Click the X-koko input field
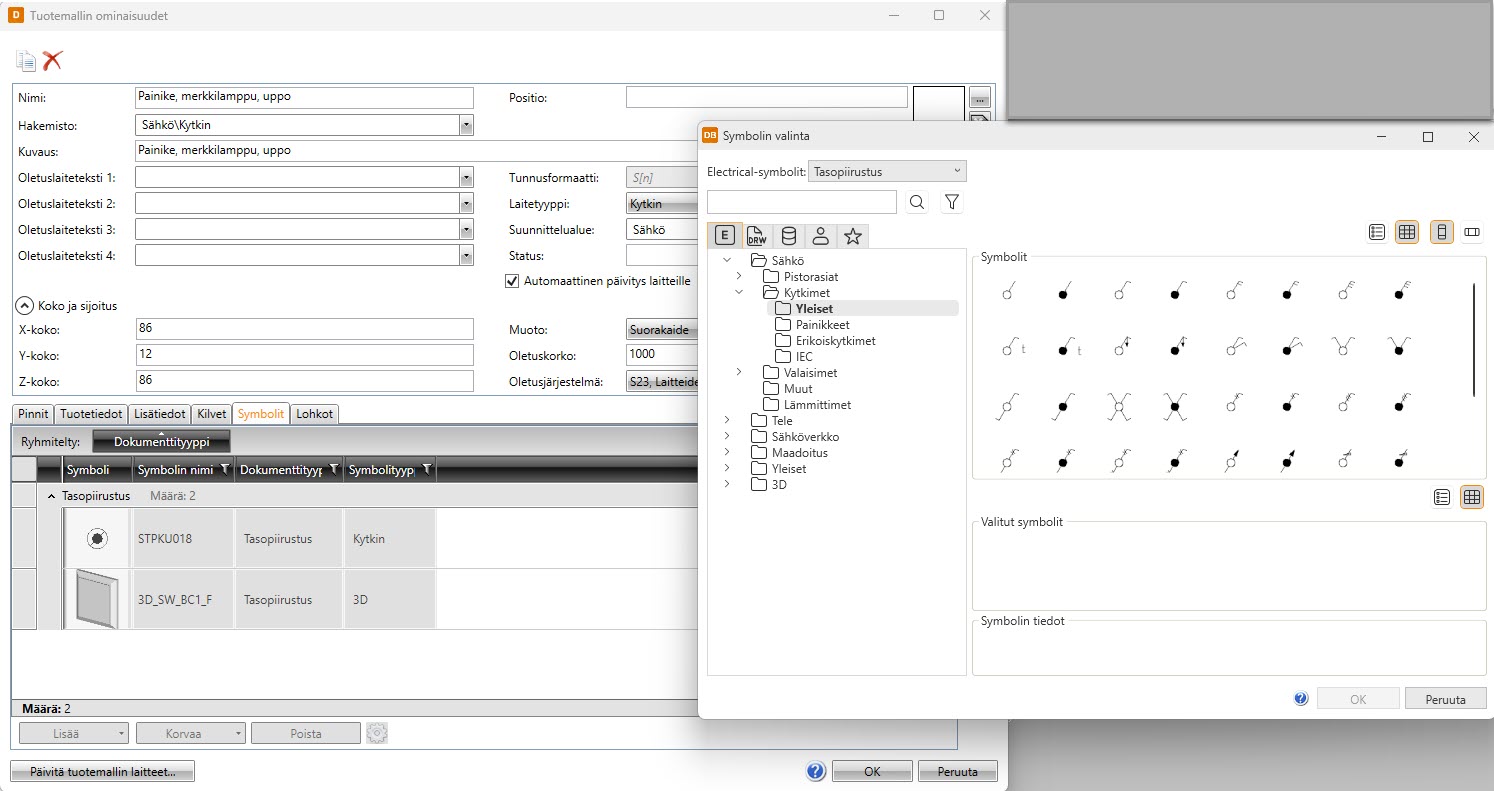Viewport: 1494px width, 791px height. click(x=304, y=329)
